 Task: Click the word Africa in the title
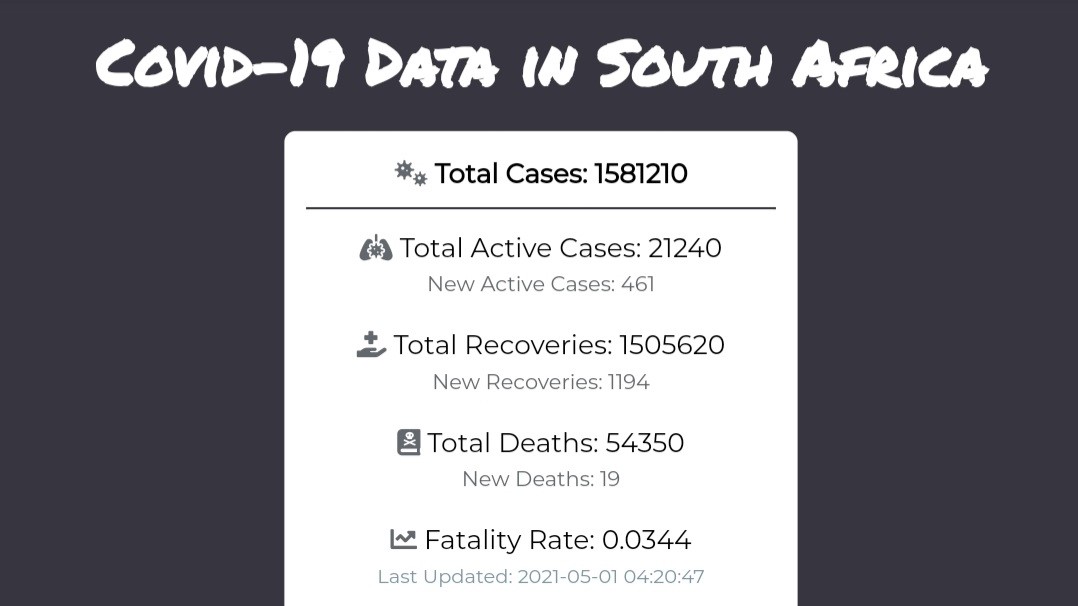pos(890,64)
